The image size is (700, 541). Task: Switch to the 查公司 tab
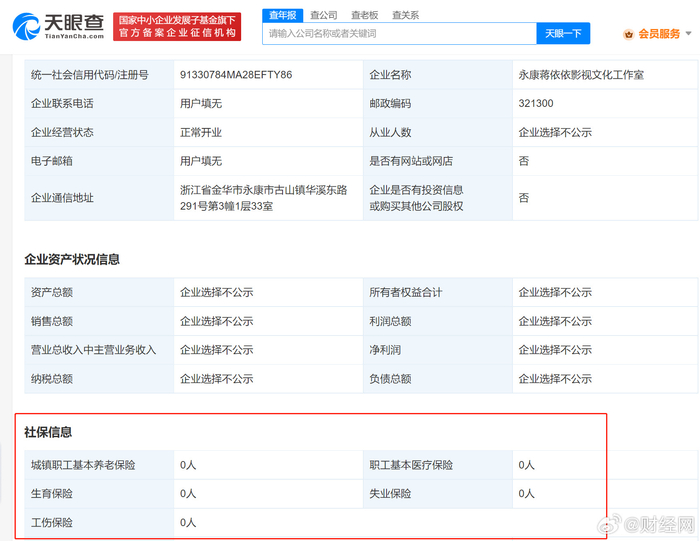pos(324,15)
